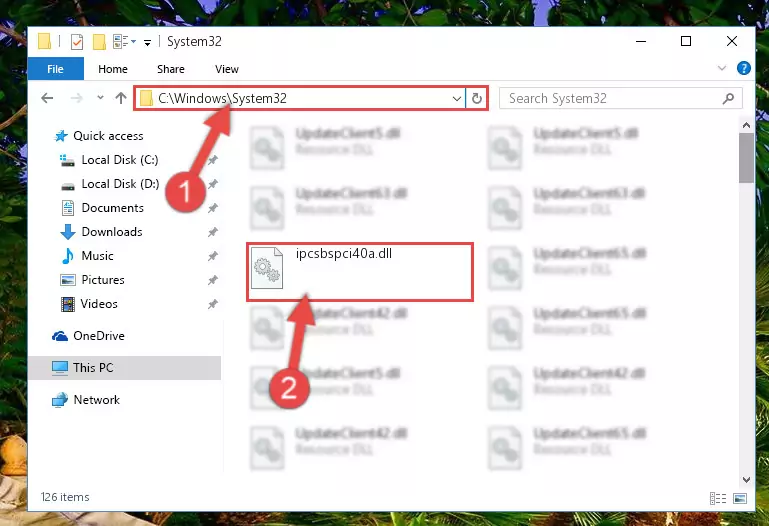Screen dimensions: 769x526
Task: Open Pictures folder in sidebar
Action: [103, 280]
